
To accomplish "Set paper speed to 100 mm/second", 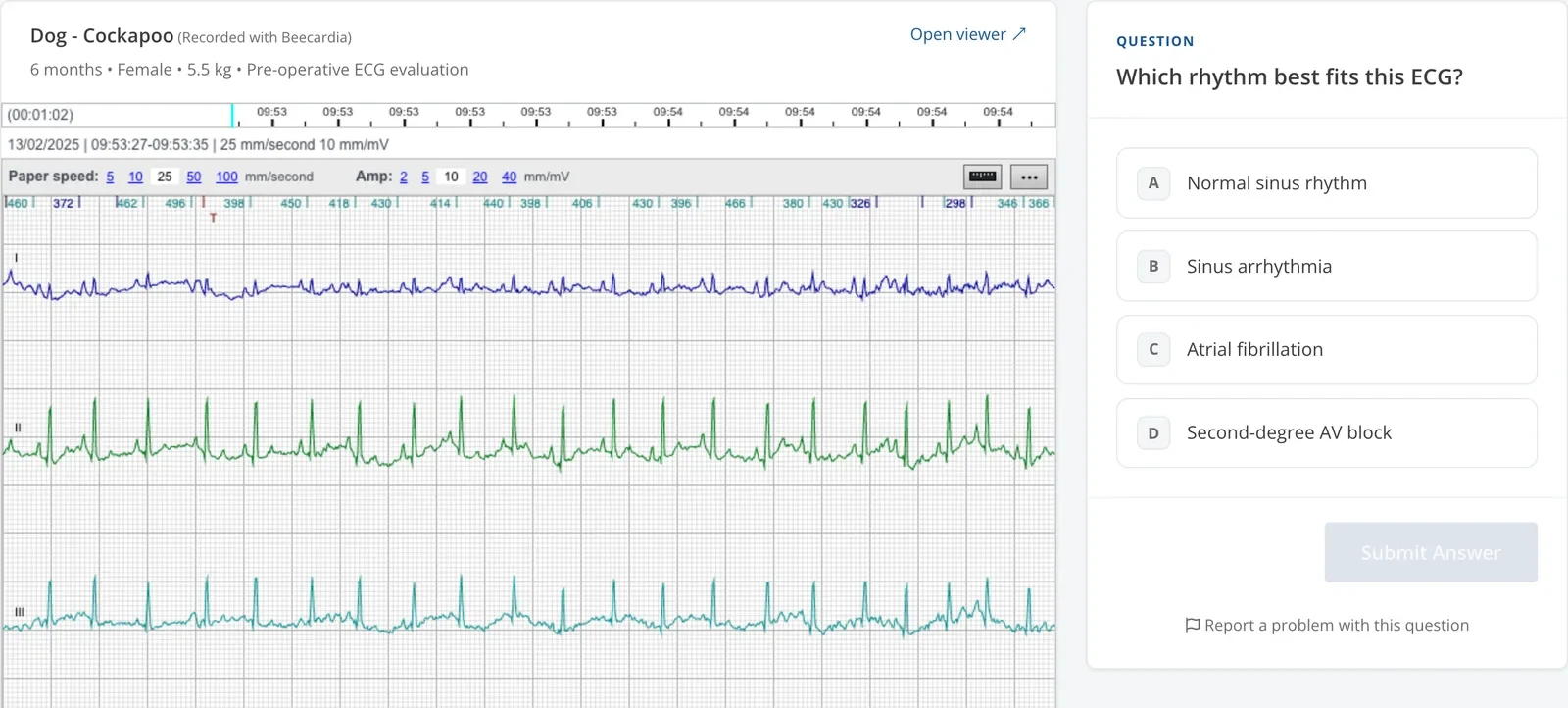I will (226, 177).
